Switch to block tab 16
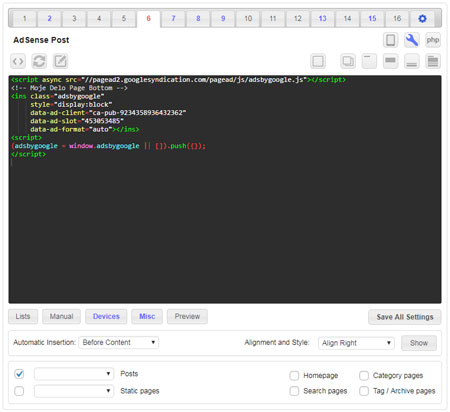Viewport: 450px width, 412px height. (x=397, y=18)
